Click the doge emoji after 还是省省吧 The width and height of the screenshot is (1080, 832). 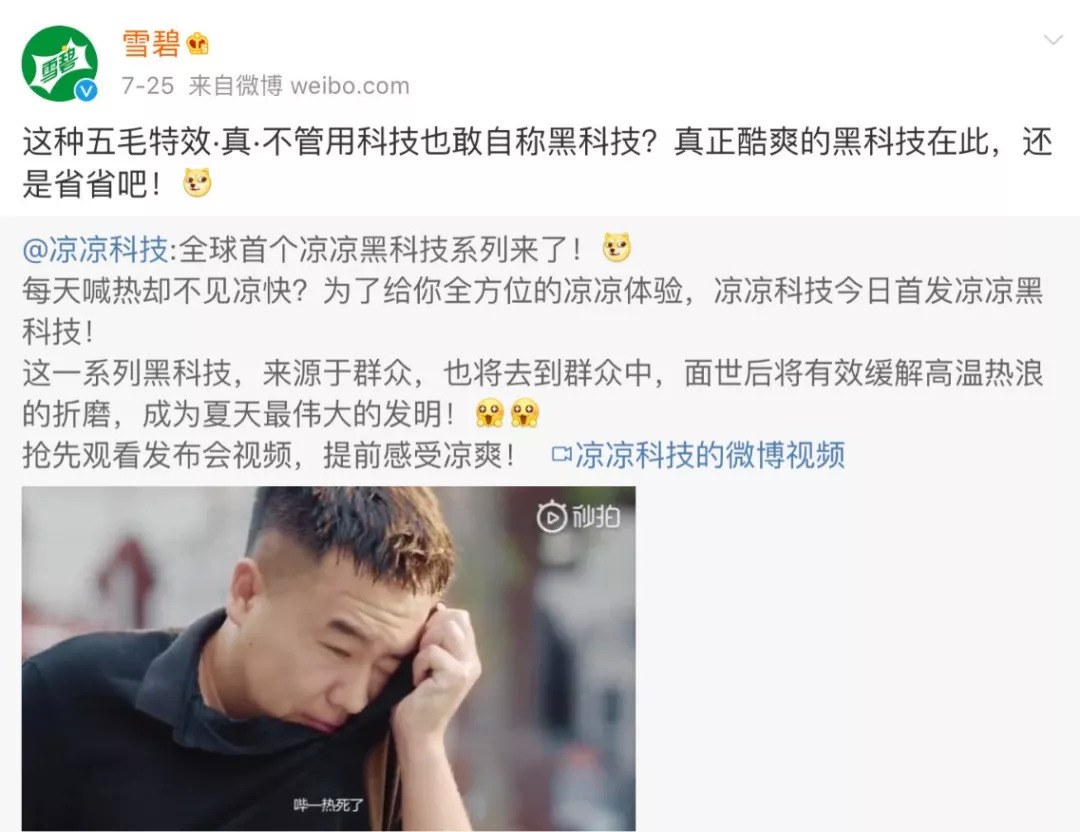click(x=197, y=184)
